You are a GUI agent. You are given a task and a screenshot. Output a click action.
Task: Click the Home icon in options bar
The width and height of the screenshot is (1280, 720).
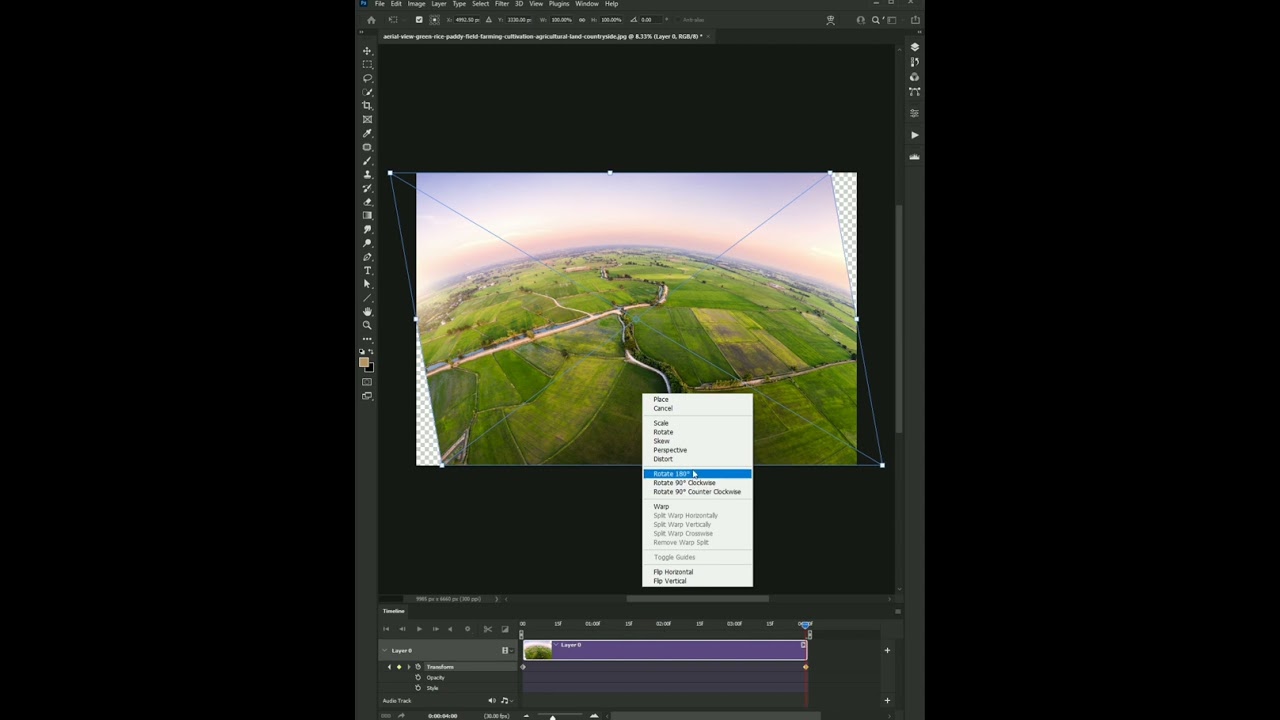coord(371,19)
